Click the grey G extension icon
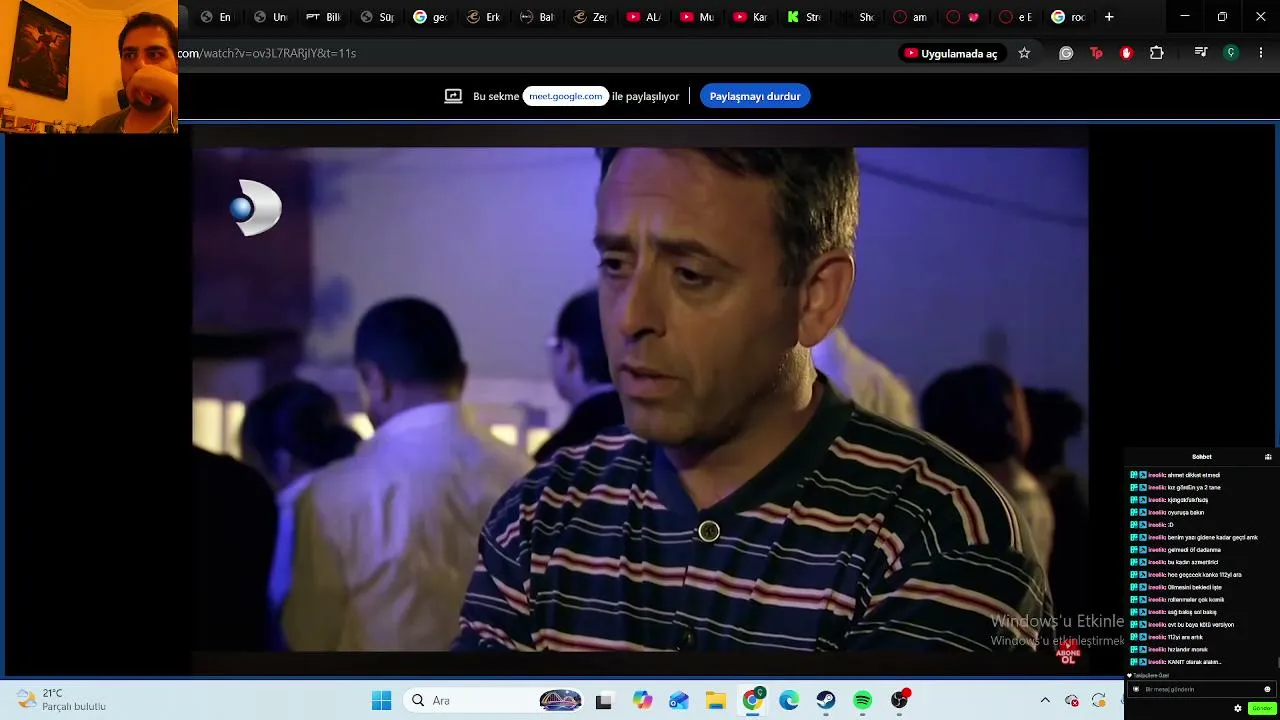This screenshot has height=720, width=1280. click(1066, 53)
